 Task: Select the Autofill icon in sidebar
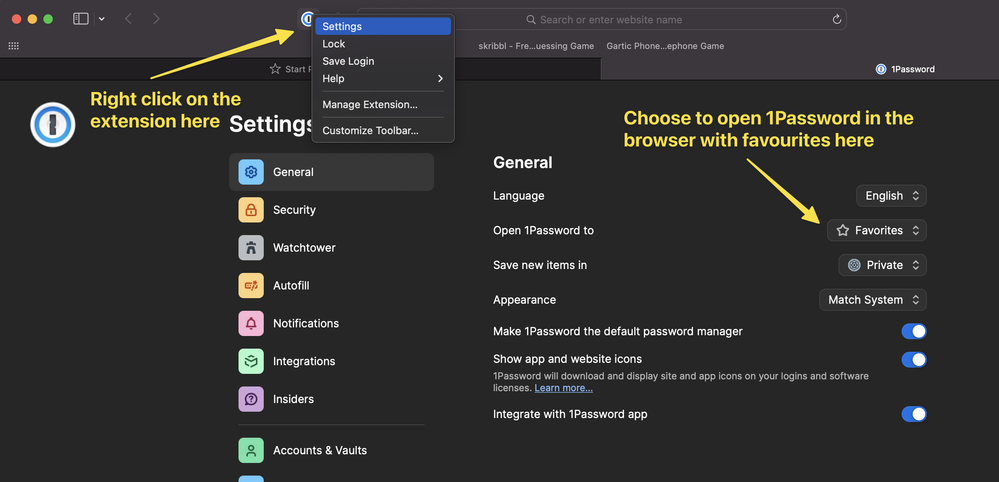pos(251,286)
